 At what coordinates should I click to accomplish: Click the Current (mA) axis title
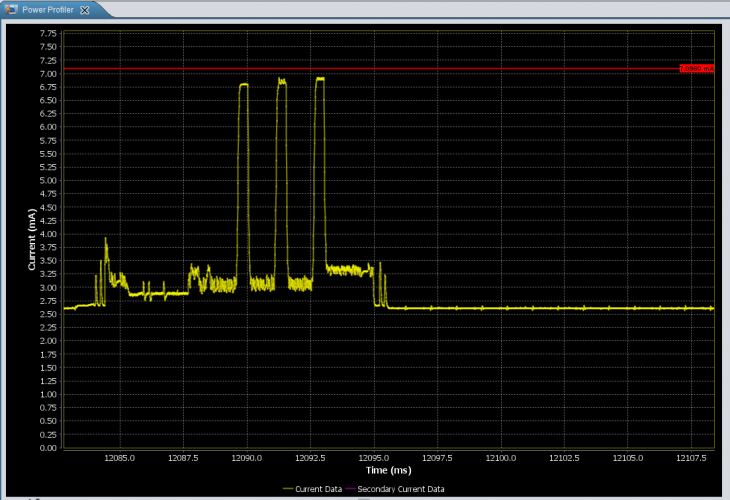click(32, 240)
